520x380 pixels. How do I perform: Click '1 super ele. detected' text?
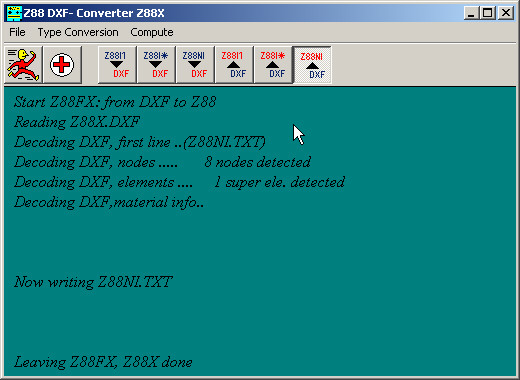[280, 182]
